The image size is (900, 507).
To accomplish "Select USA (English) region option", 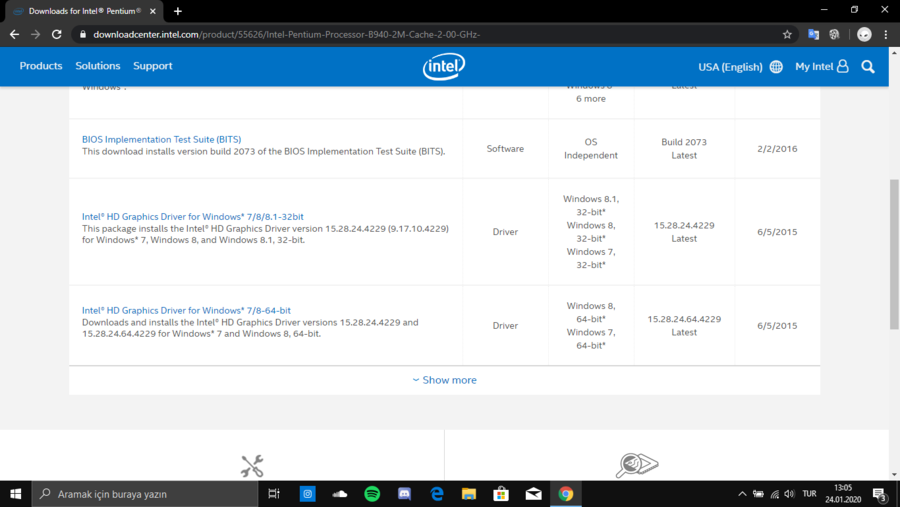I will [x=730, y=67].
